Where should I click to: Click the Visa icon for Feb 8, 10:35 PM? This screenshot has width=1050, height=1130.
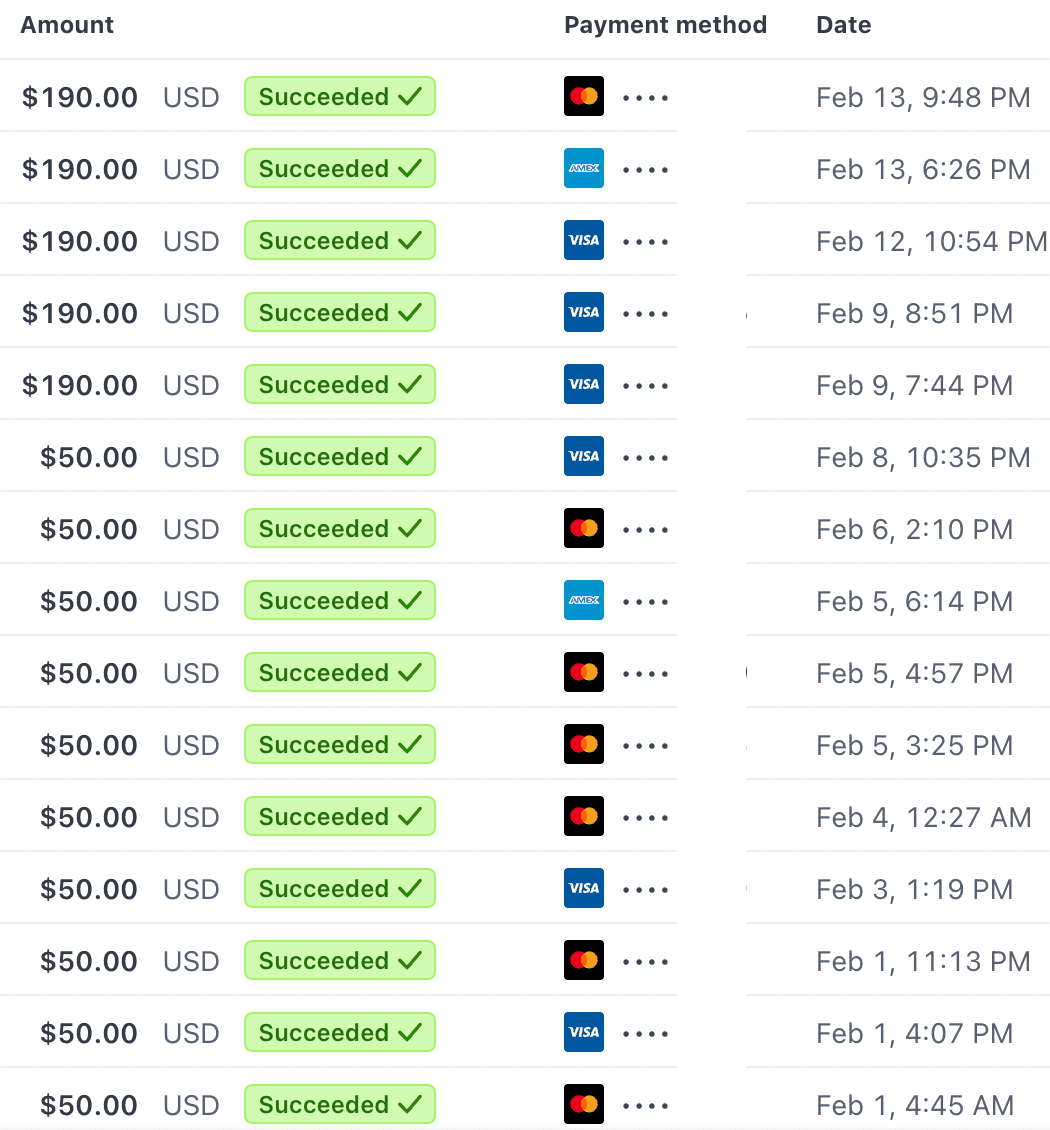tap(584, 456)
